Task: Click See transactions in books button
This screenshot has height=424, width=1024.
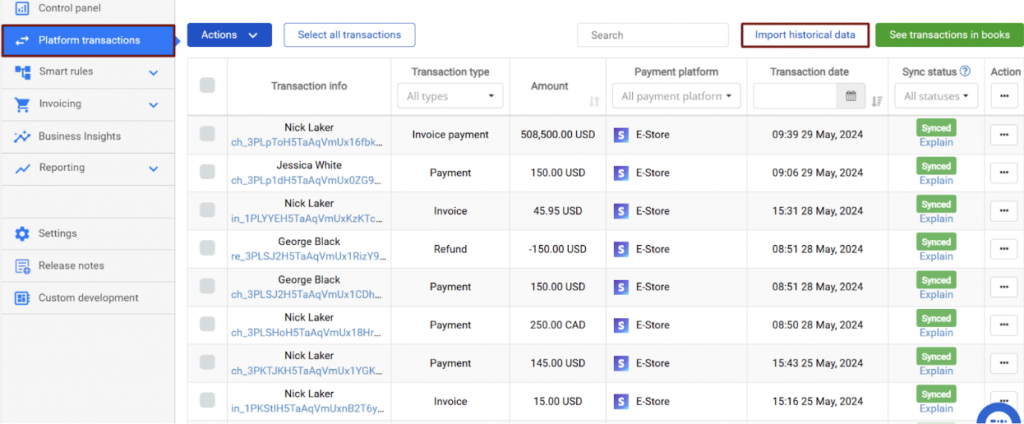Action: point(949,35)
